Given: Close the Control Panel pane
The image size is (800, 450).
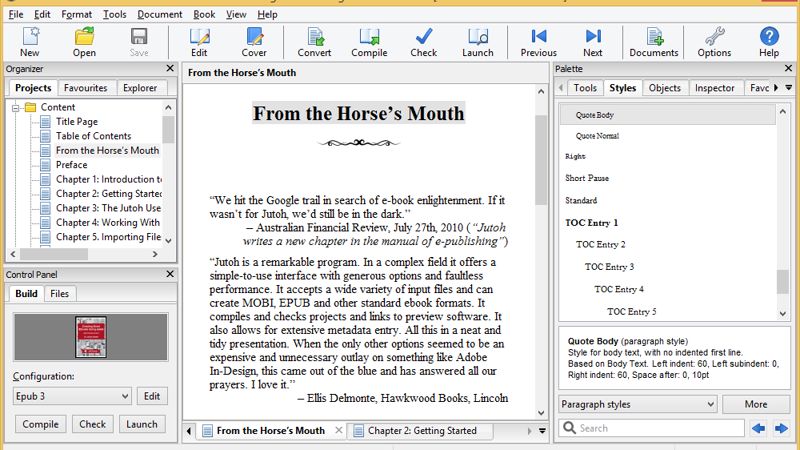Looking at the screenshot, I should click(170, 274).
